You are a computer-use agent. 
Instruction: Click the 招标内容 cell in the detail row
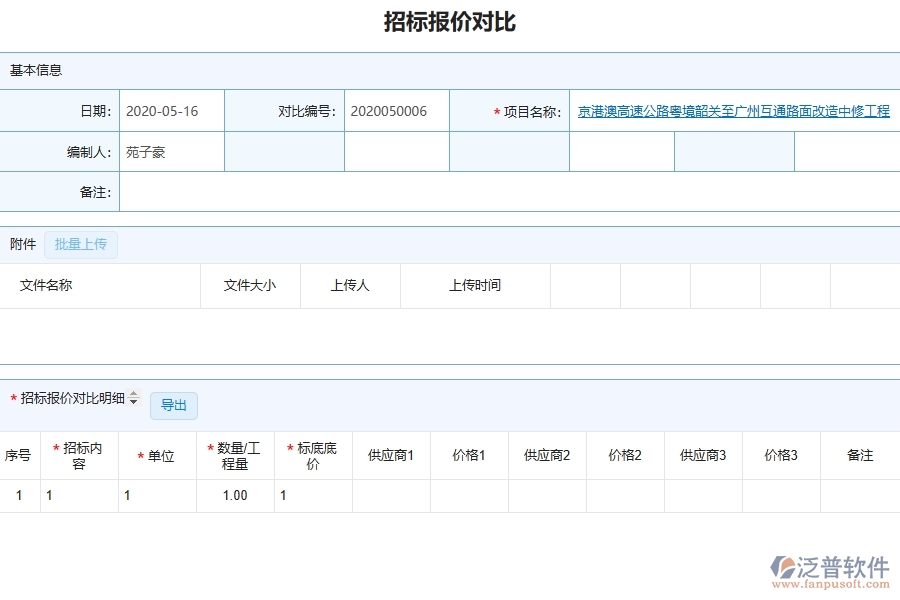(78, 495)
